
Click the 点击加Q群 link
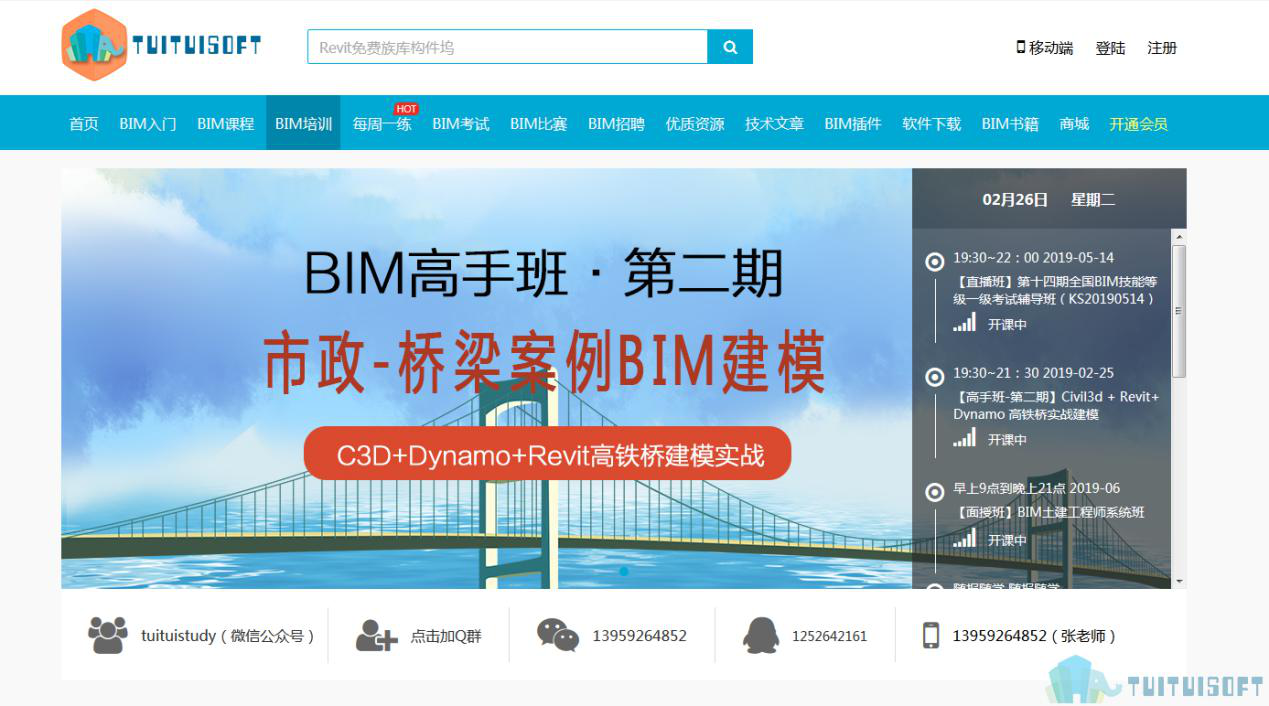pyautogui.click(x=446, y=635)
